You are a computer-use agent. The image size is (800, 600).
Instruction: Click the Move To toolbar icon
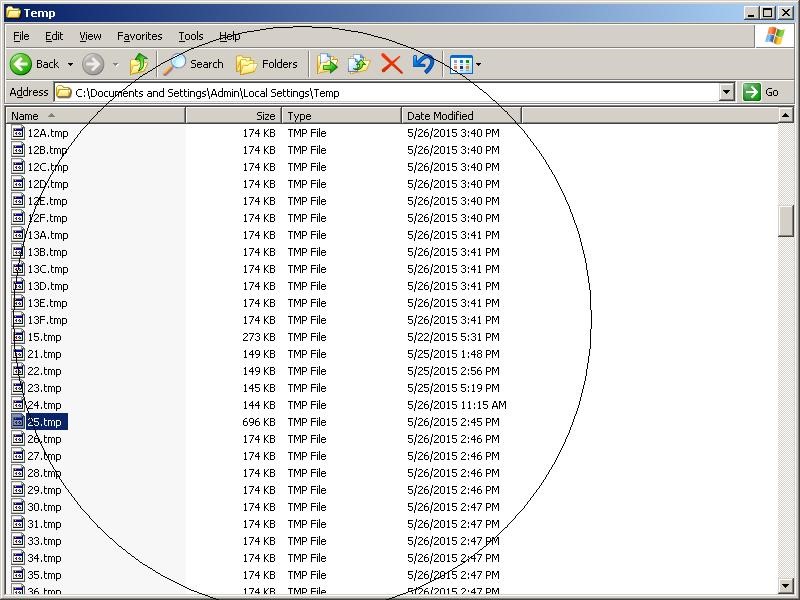click(327, 64)
